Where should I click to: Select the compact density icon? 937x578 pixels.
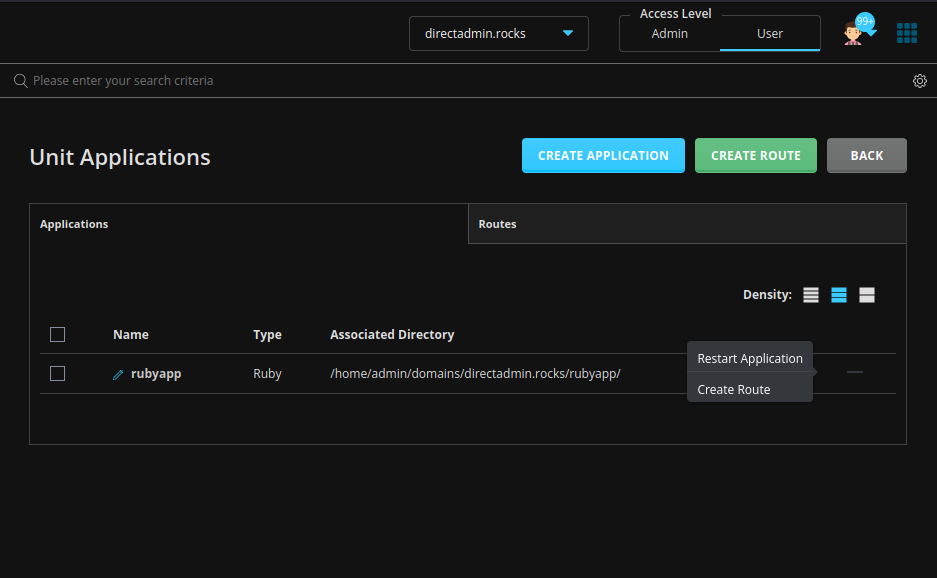click(810, 295)
